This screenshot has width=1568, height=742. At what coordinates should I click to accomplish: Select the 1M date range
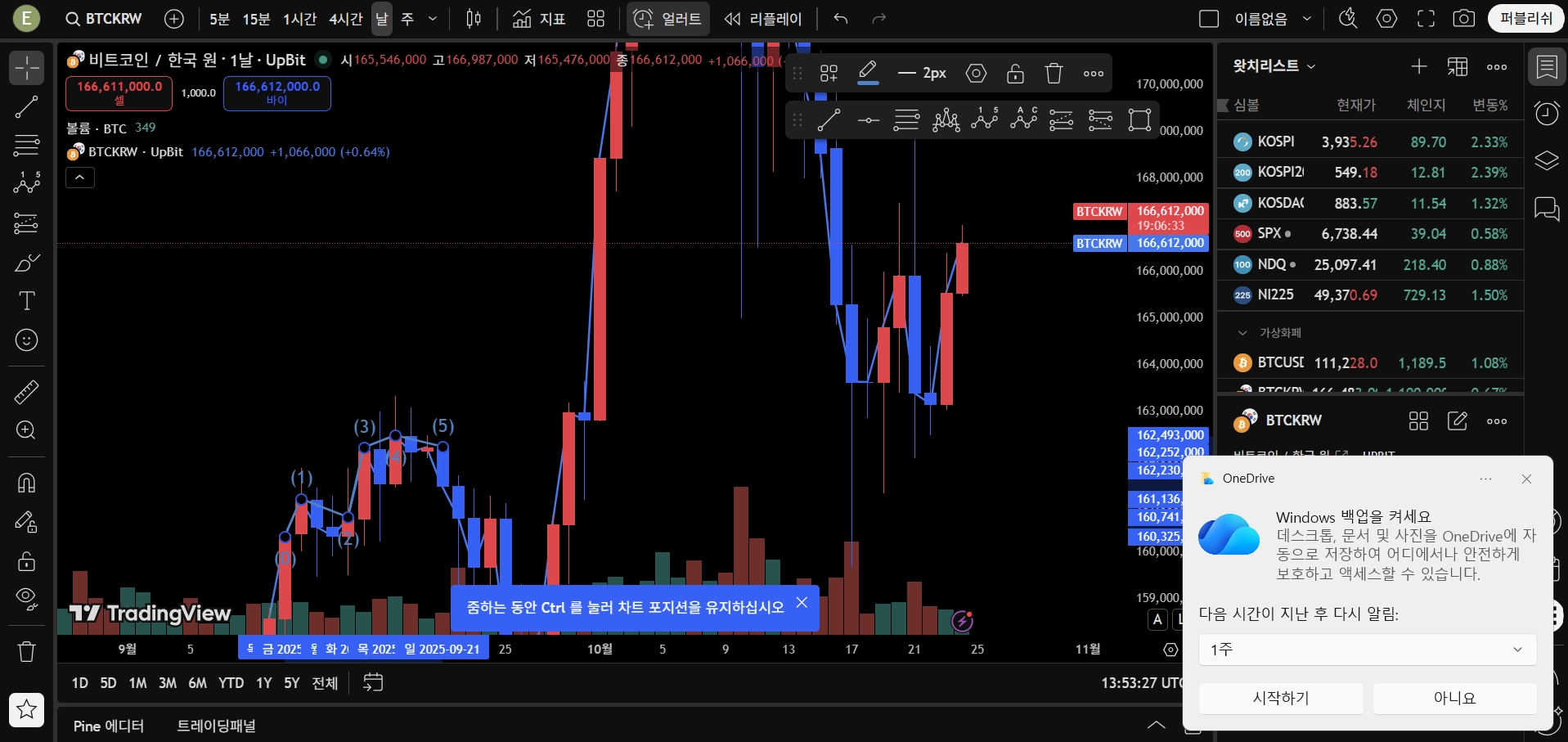coord(137,683)
